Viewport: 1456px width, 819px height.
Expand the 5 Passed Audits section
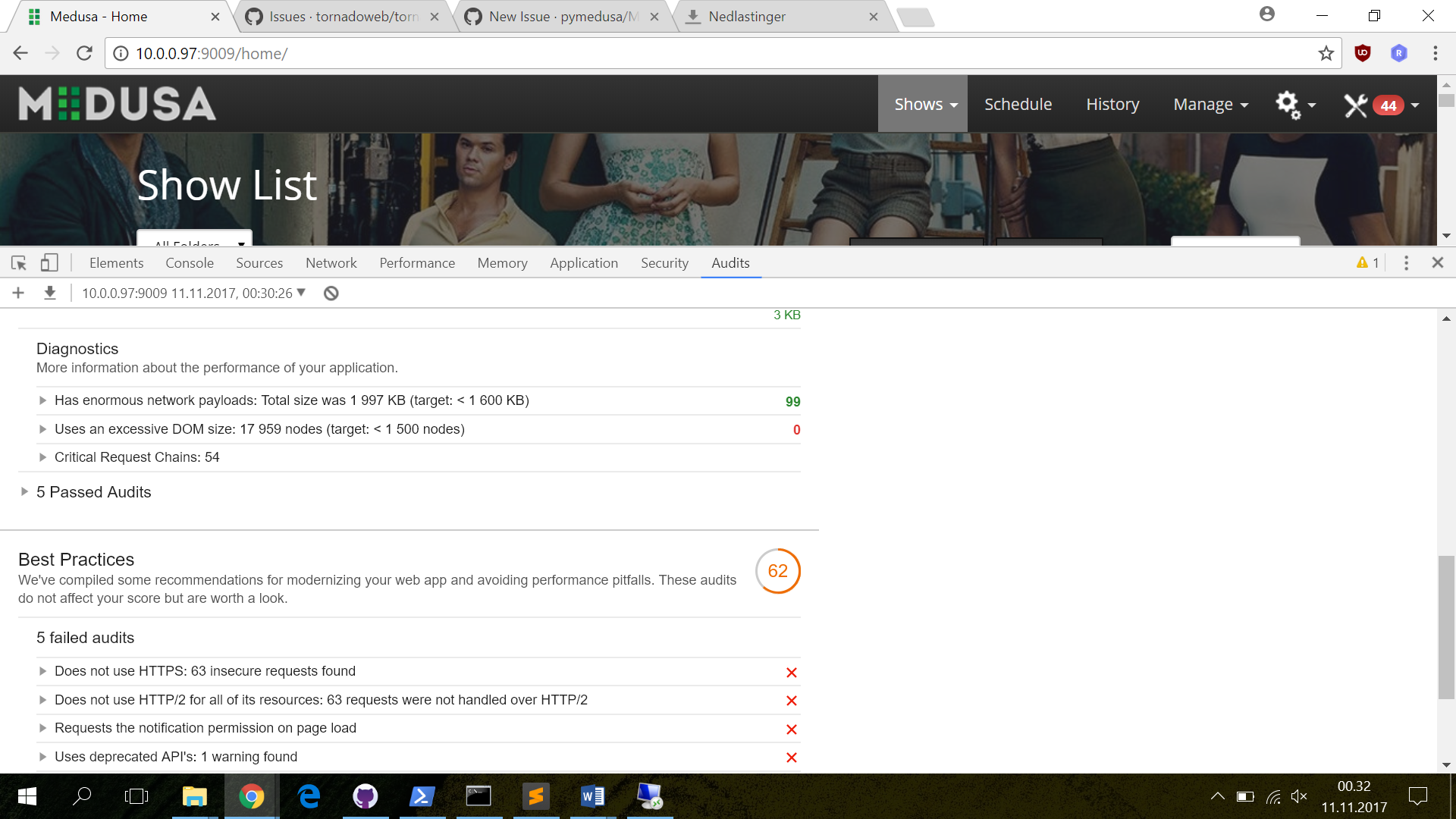tap(93, 492)
